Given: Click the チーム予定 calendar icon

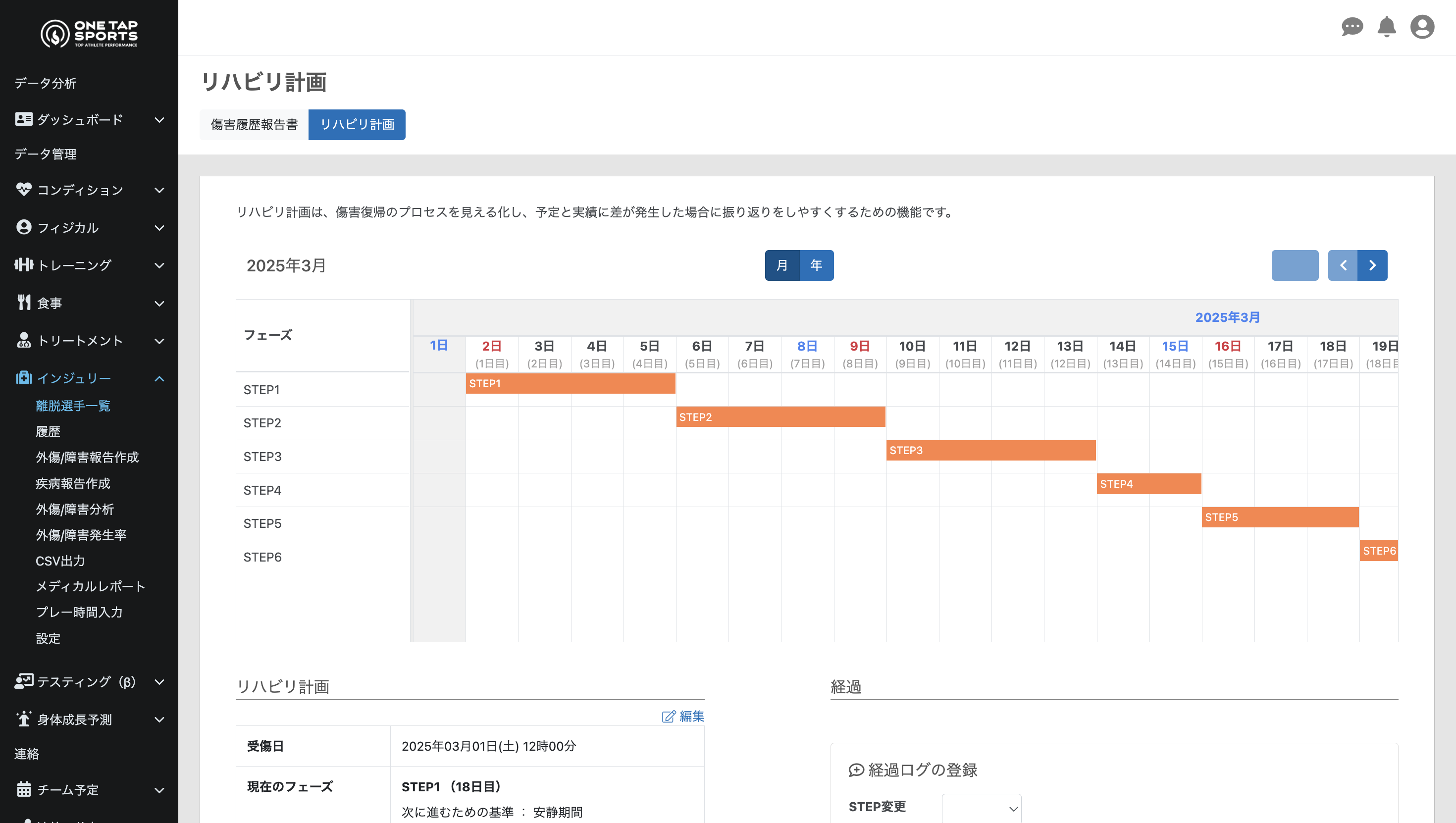Looking at the screenshot, I should click(24, 789).
